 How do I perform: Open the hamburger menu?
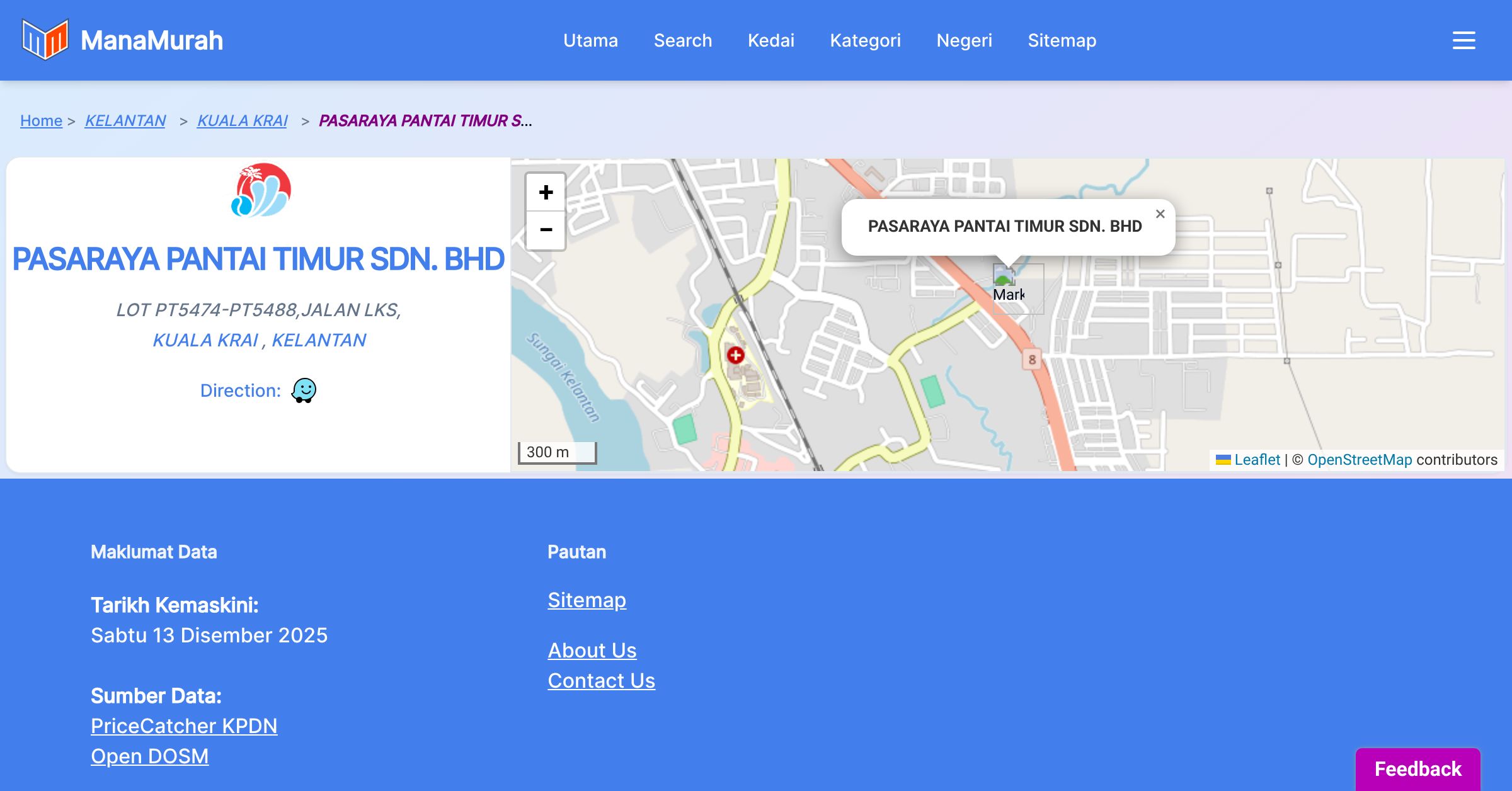point(1463,40)
